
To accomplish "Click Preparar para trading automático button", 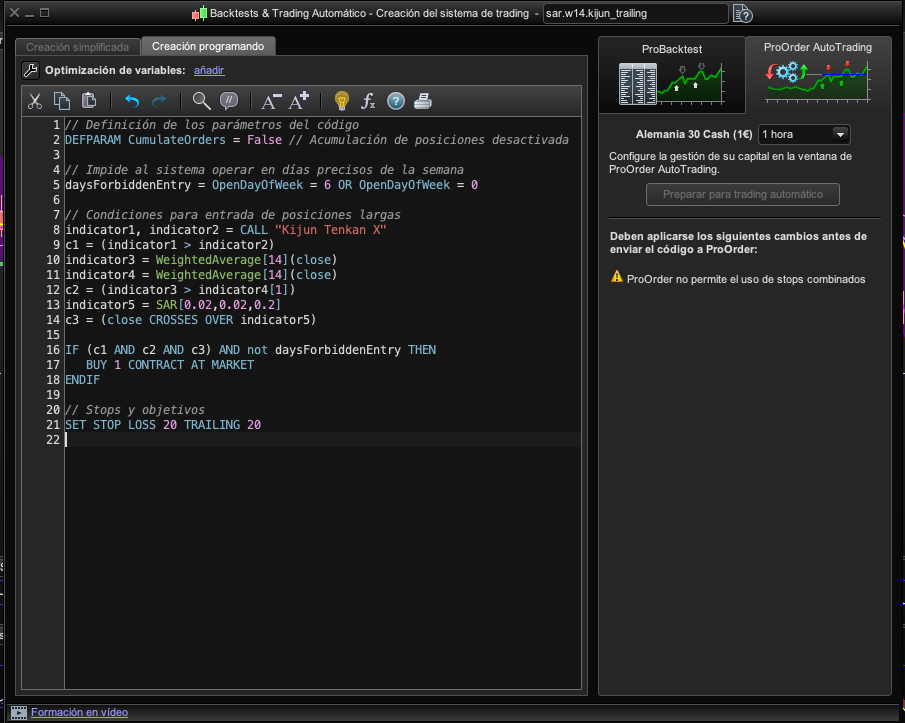I will pos(743,194).
